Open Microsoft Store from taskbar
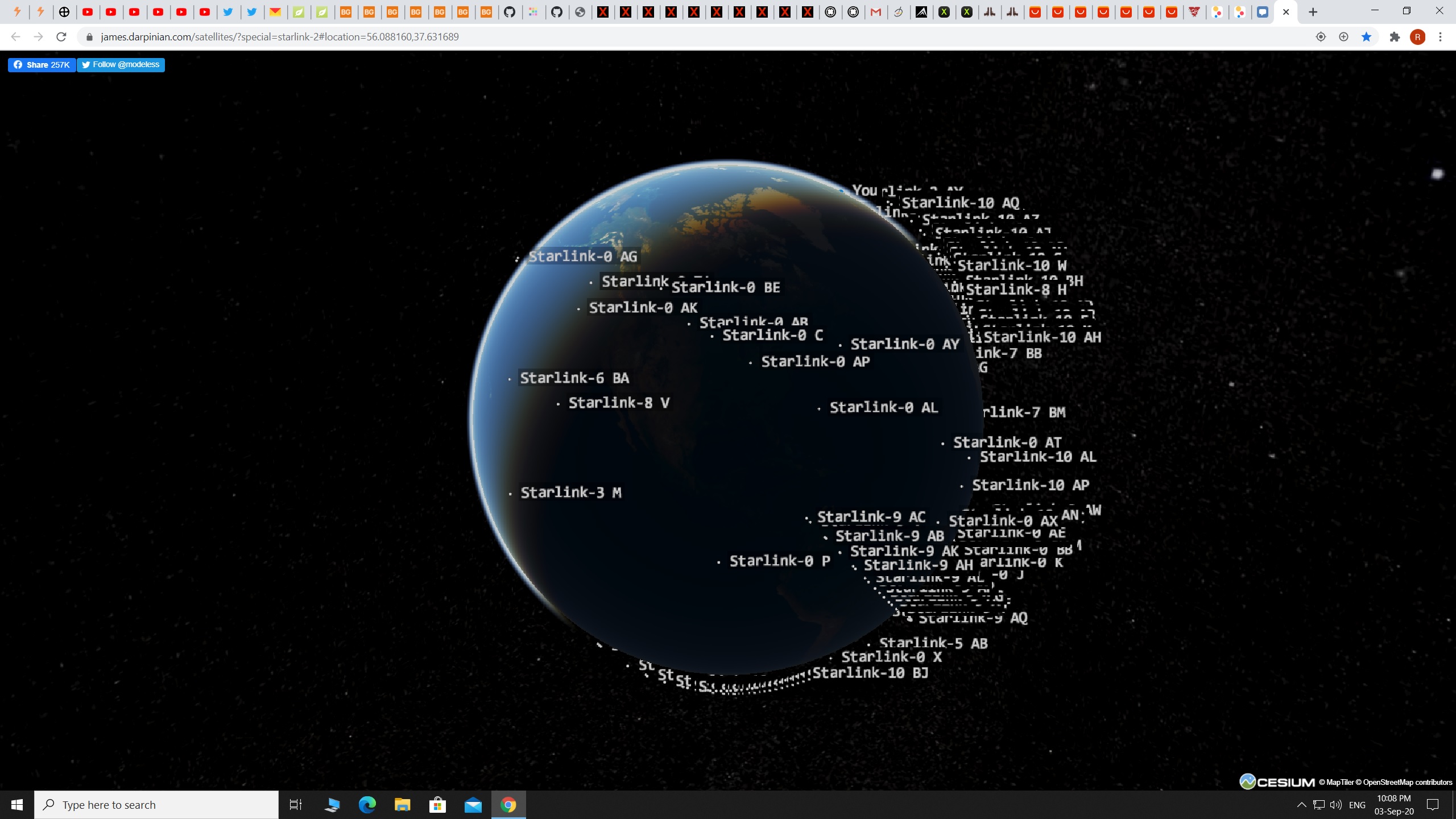The width and height of the screenshot is (1456, 819). [x=437, y=805]
